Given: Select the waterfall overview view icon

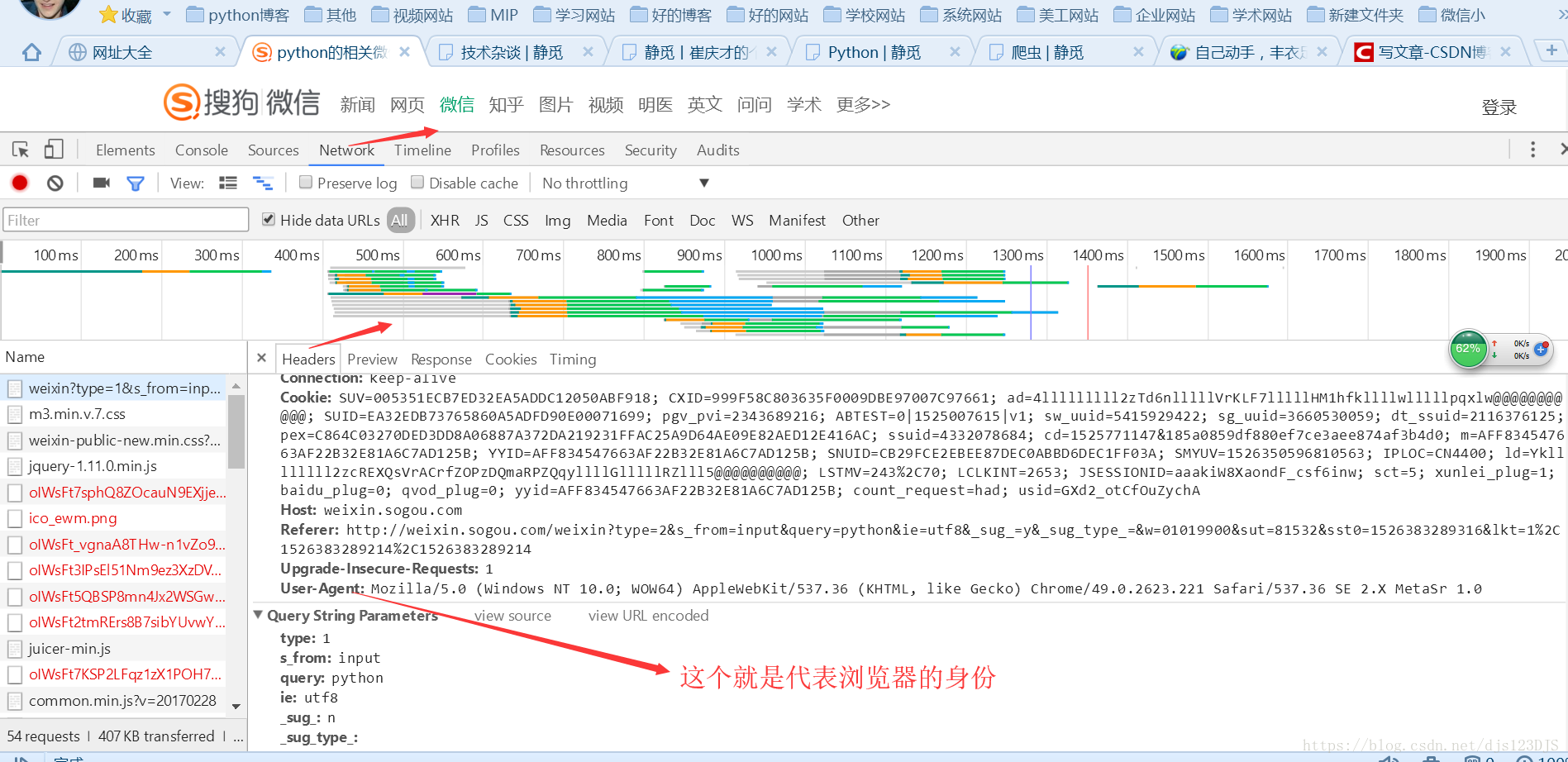Looking at the screenshot, I should pyautogui.click(x=263, y=183).
